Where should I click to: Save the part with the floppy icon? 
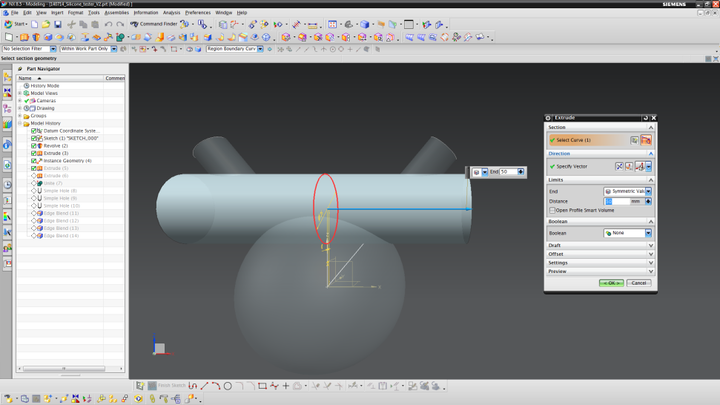(57, 24)
